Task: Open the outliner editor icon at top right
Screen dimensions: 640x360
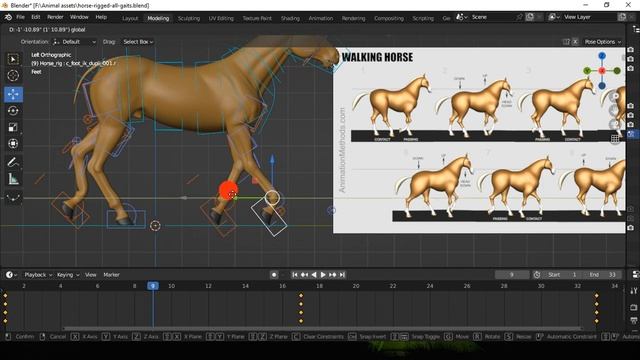Action: point(636,29)
